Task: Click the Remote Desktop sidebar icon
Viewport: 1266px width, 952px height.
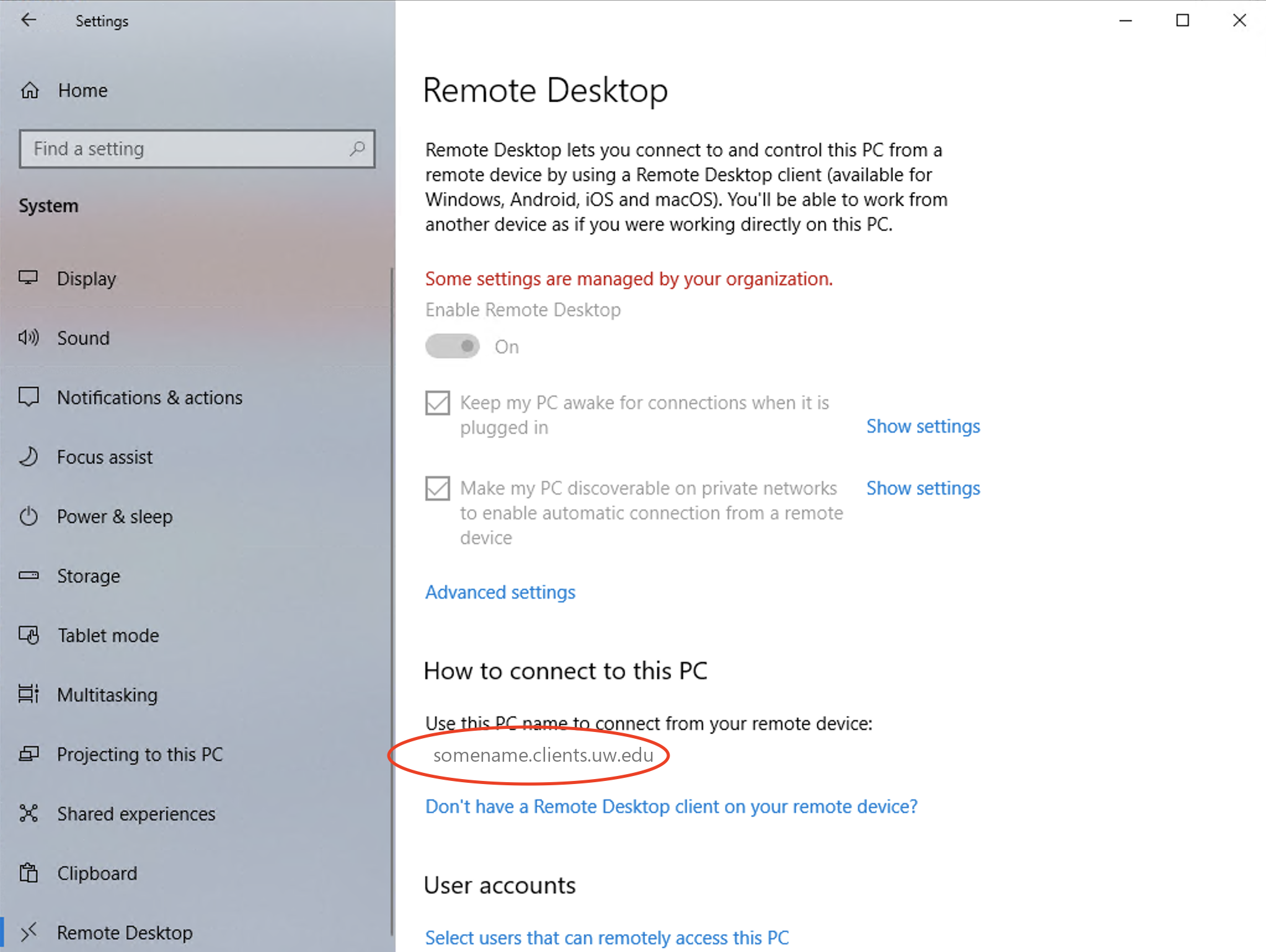Action: tap(29, 932)
